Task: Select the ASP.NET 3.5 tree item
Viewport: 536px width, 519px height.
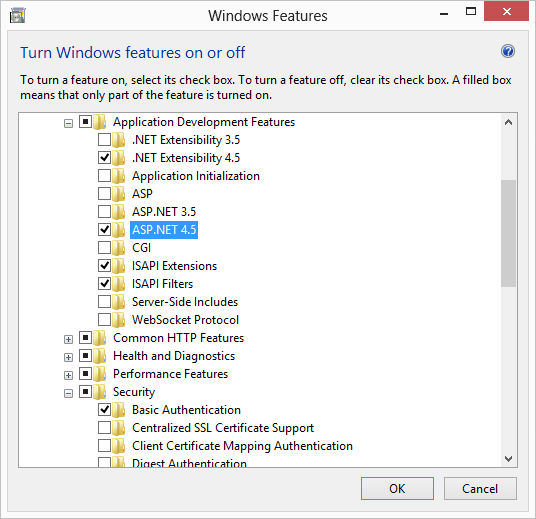Action: click(164, 212)
